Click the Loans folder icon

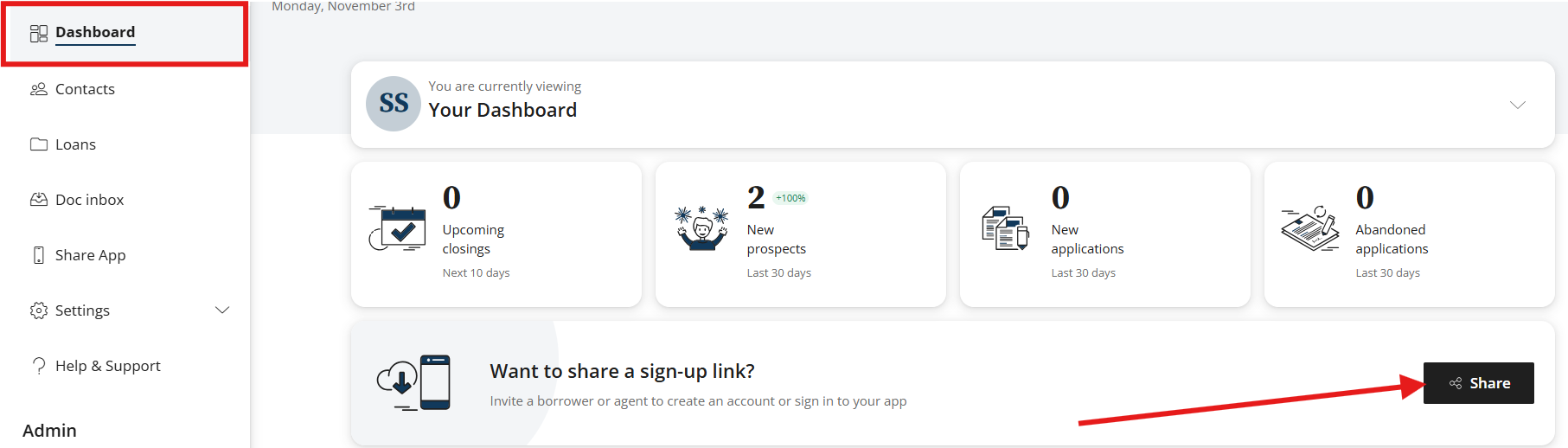coord(38,144)
